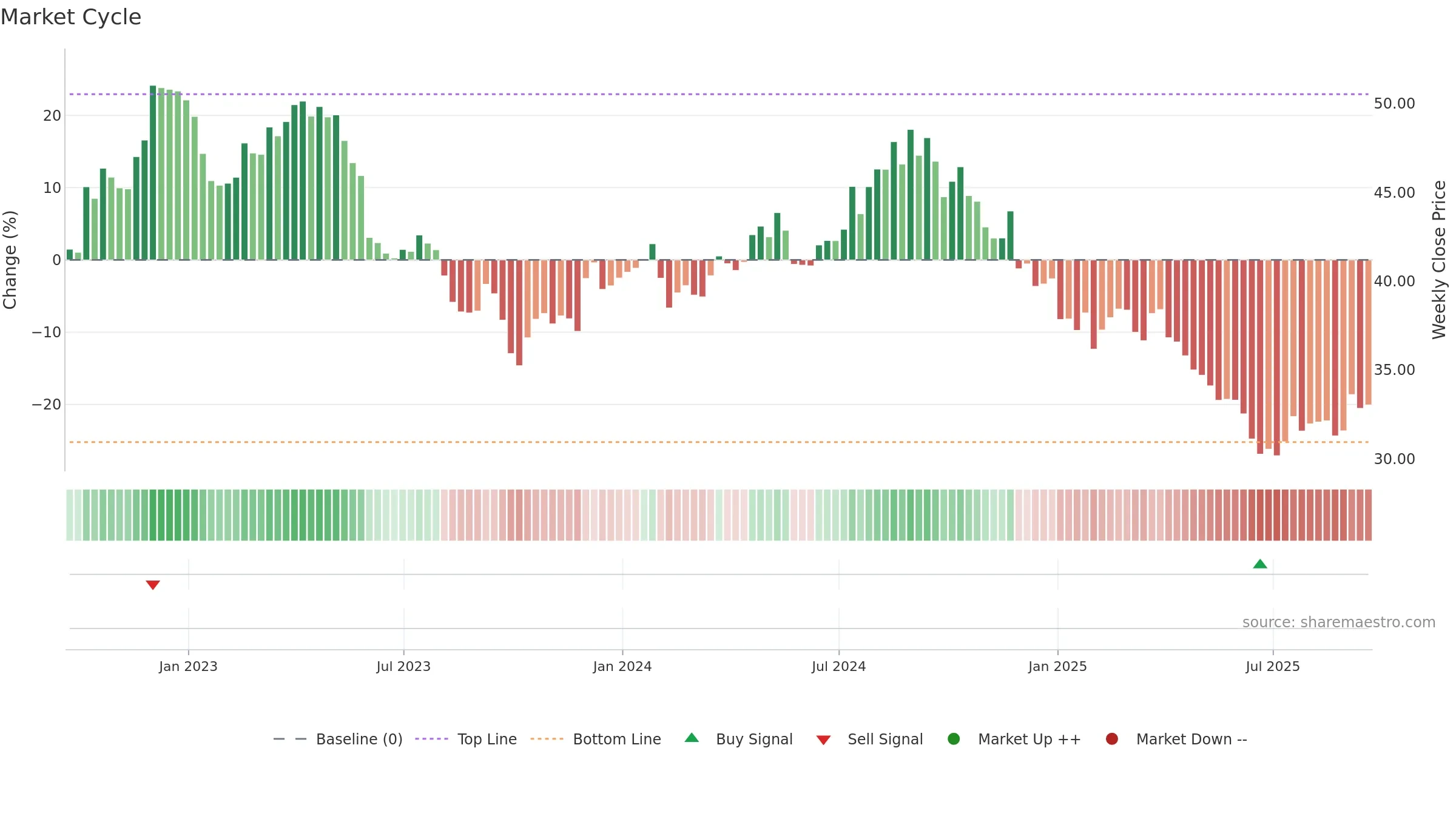
Task: Click the 50.00 price axis tick label
Action: [x=1394, y=104]
